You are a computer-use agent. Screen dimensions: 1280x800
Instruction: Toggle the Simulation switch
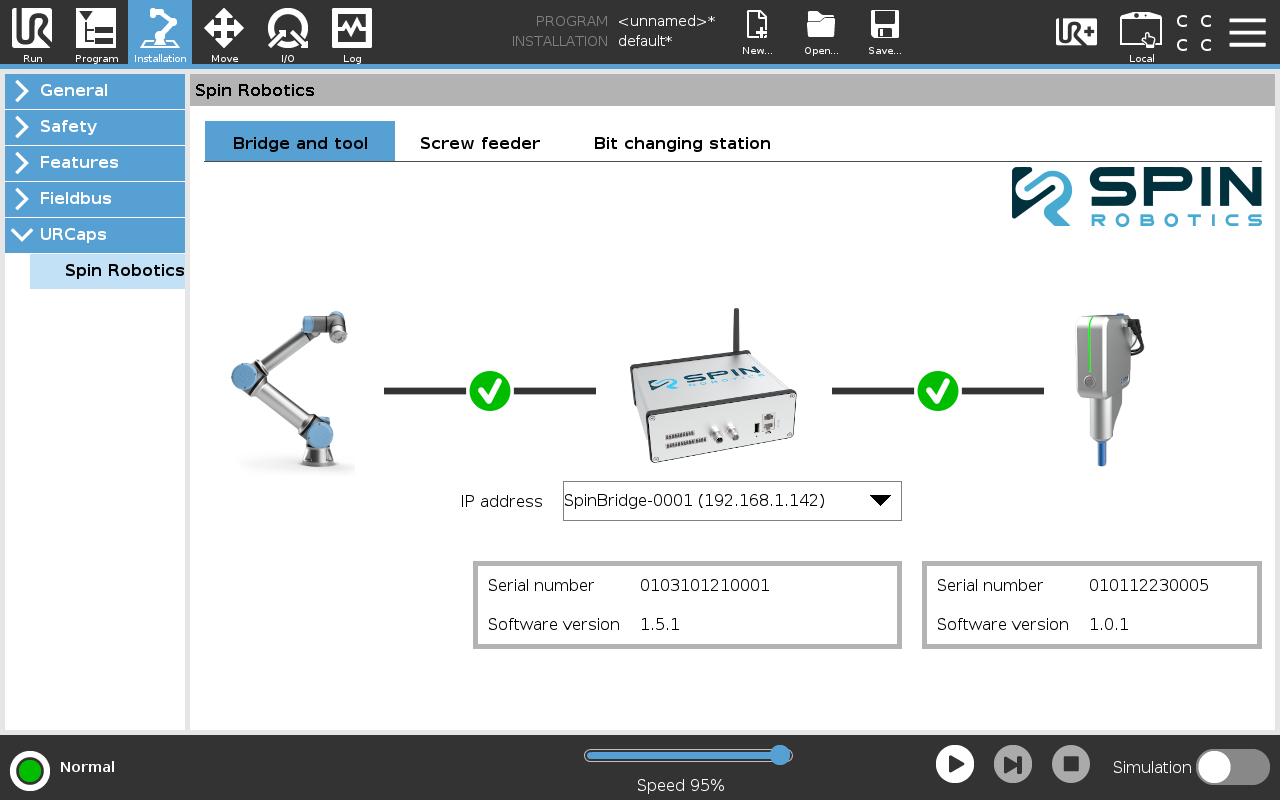[1233, 767]
